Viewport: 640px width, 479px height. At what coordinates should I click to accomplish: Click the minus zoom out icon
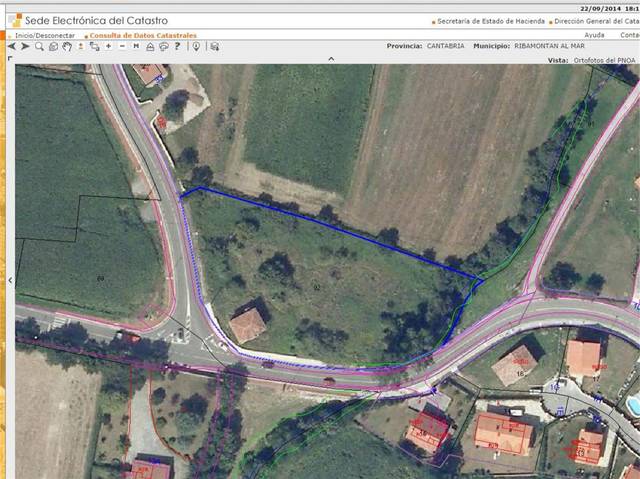pos(122,46)
